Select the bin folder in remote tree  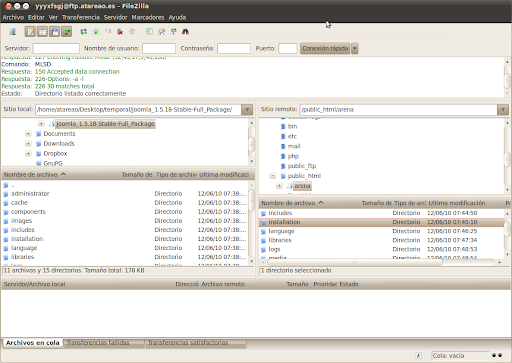pyautogui.click(x=292, y=126)
